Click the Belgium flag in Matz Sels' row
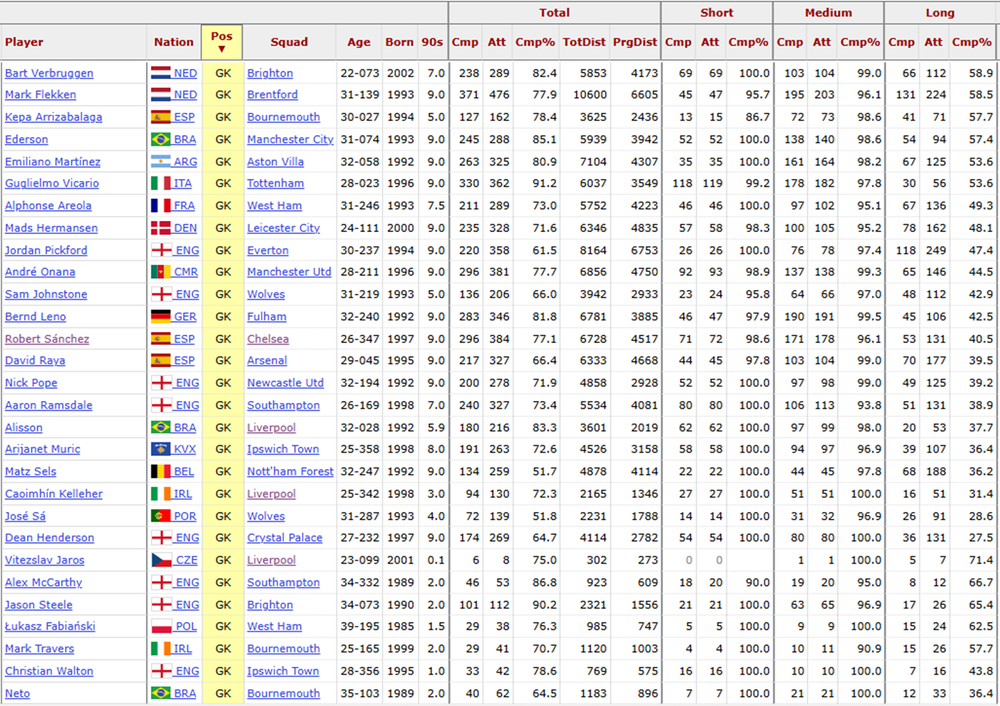This screenshot has width=1000, height=706. [x=161, y=471]
